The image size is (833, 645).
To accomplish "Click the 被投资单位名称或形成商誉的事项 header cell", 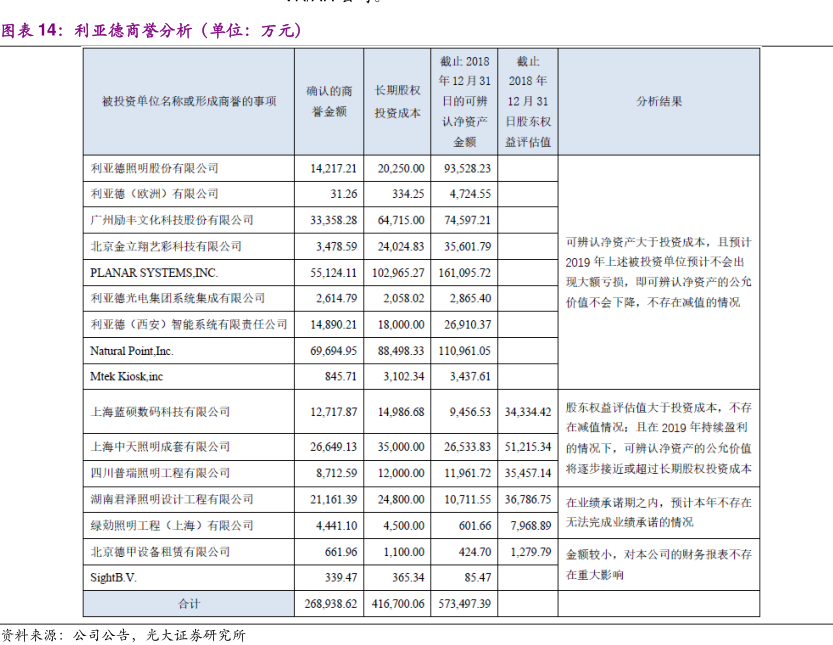I will coord(189,102).
